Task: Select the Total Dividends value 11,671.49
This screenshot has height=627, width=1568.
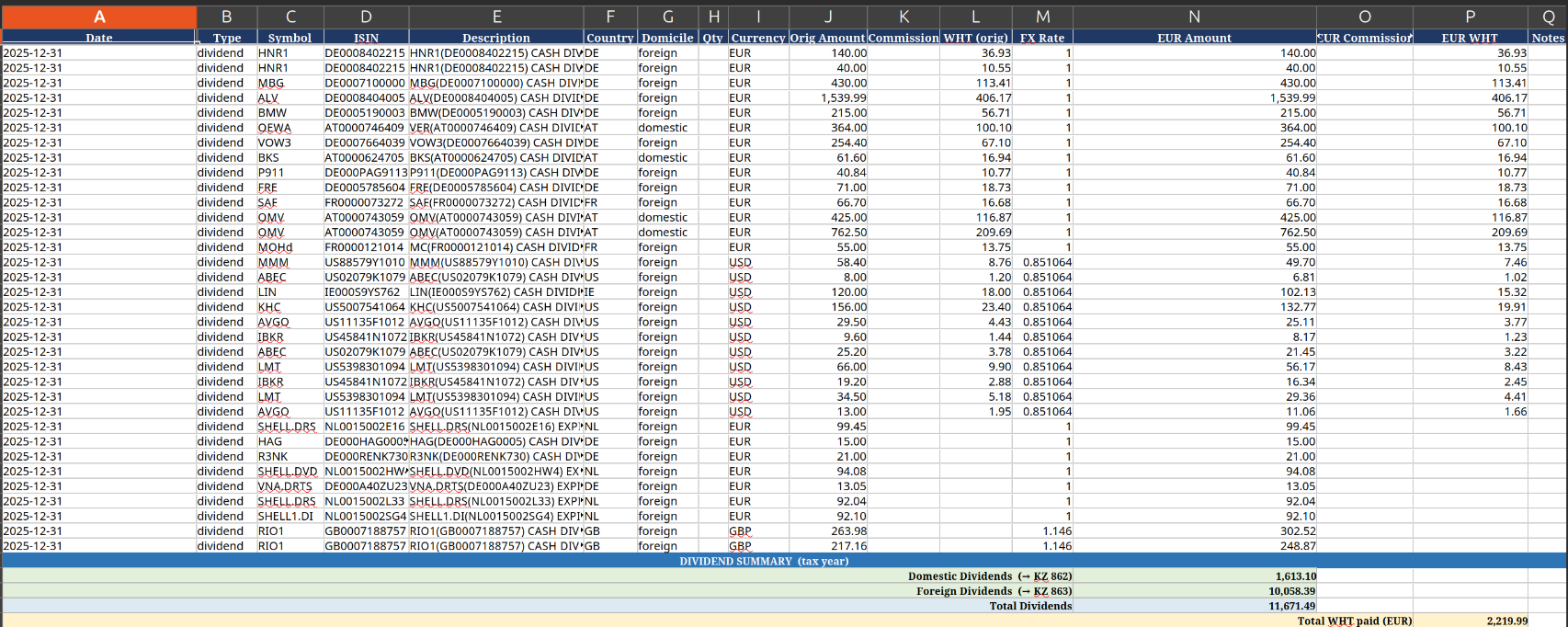Action: click(1195, 606)
